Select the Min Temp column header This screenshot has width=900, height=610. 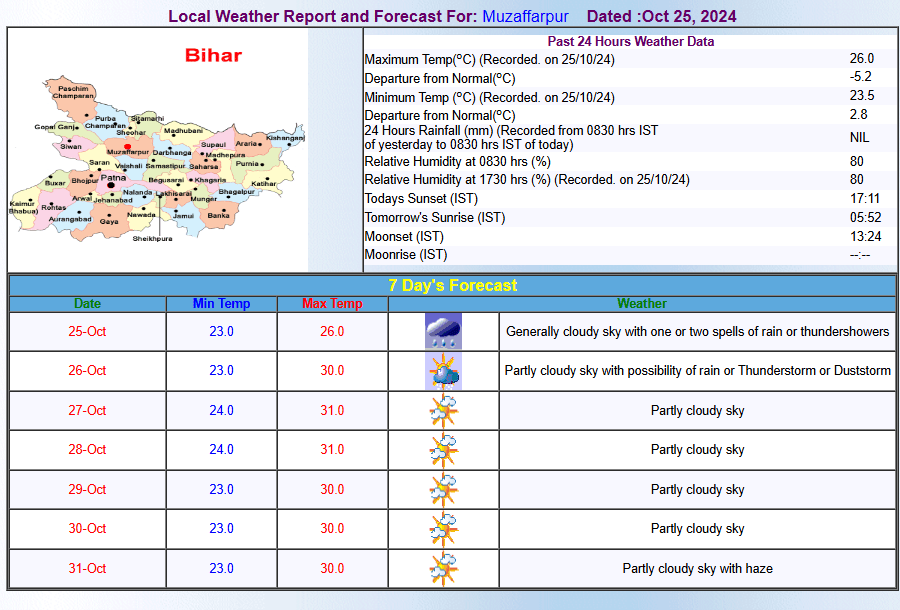coord(221,304)
